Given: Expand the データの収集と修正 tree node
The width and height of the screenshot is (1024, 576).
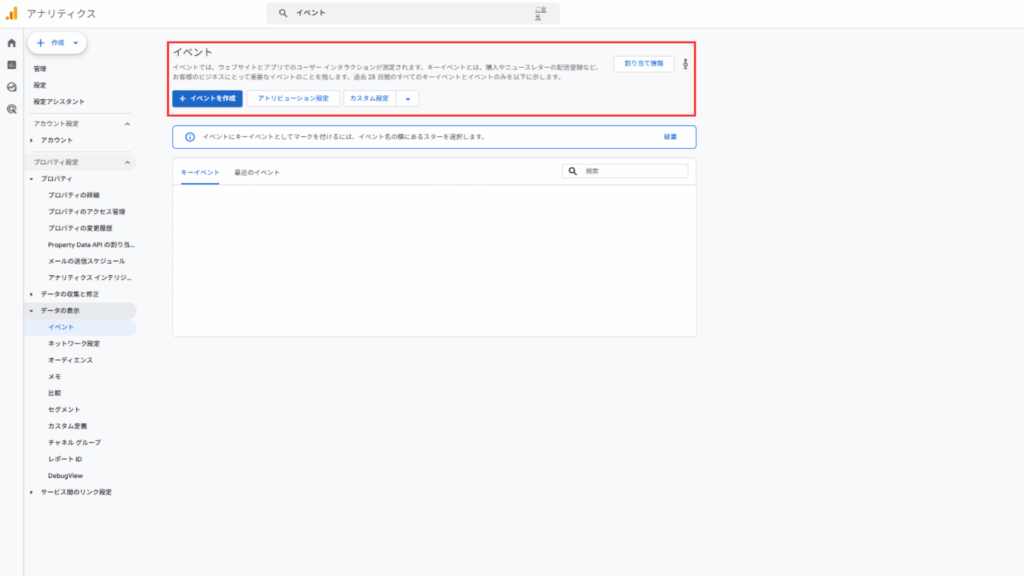Looking at the screenshot, I should click(x=32, y=294).
